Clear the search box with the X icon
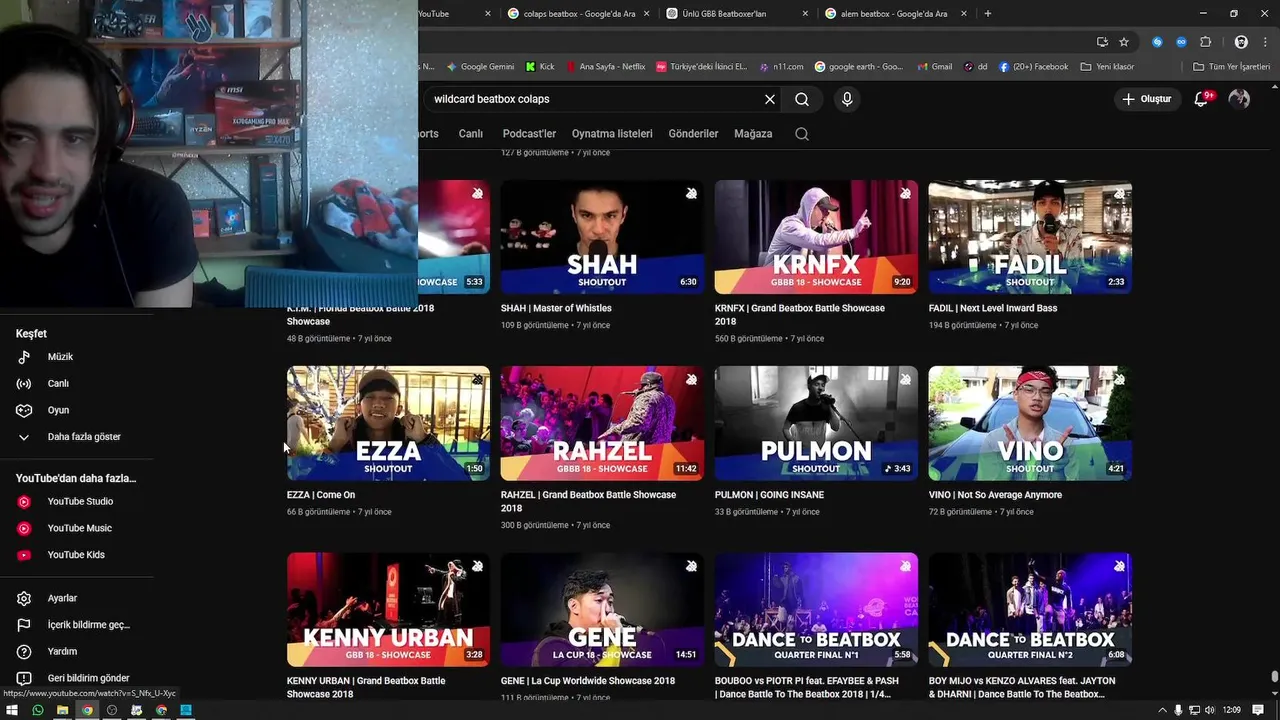The height and width of the screenshot is (720, 1280). point(770,99)
